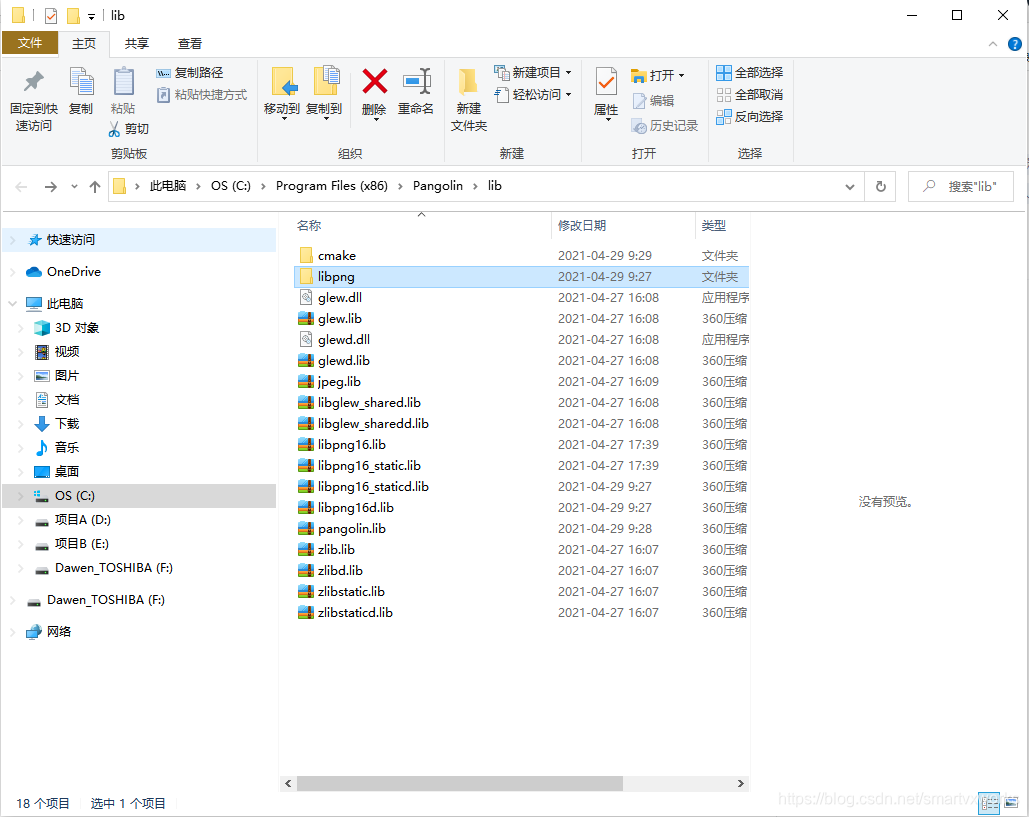Viewport: 1029px width, 817px height.
Task: Open the File (文件) ribbon tab
Action: [30, 43]
